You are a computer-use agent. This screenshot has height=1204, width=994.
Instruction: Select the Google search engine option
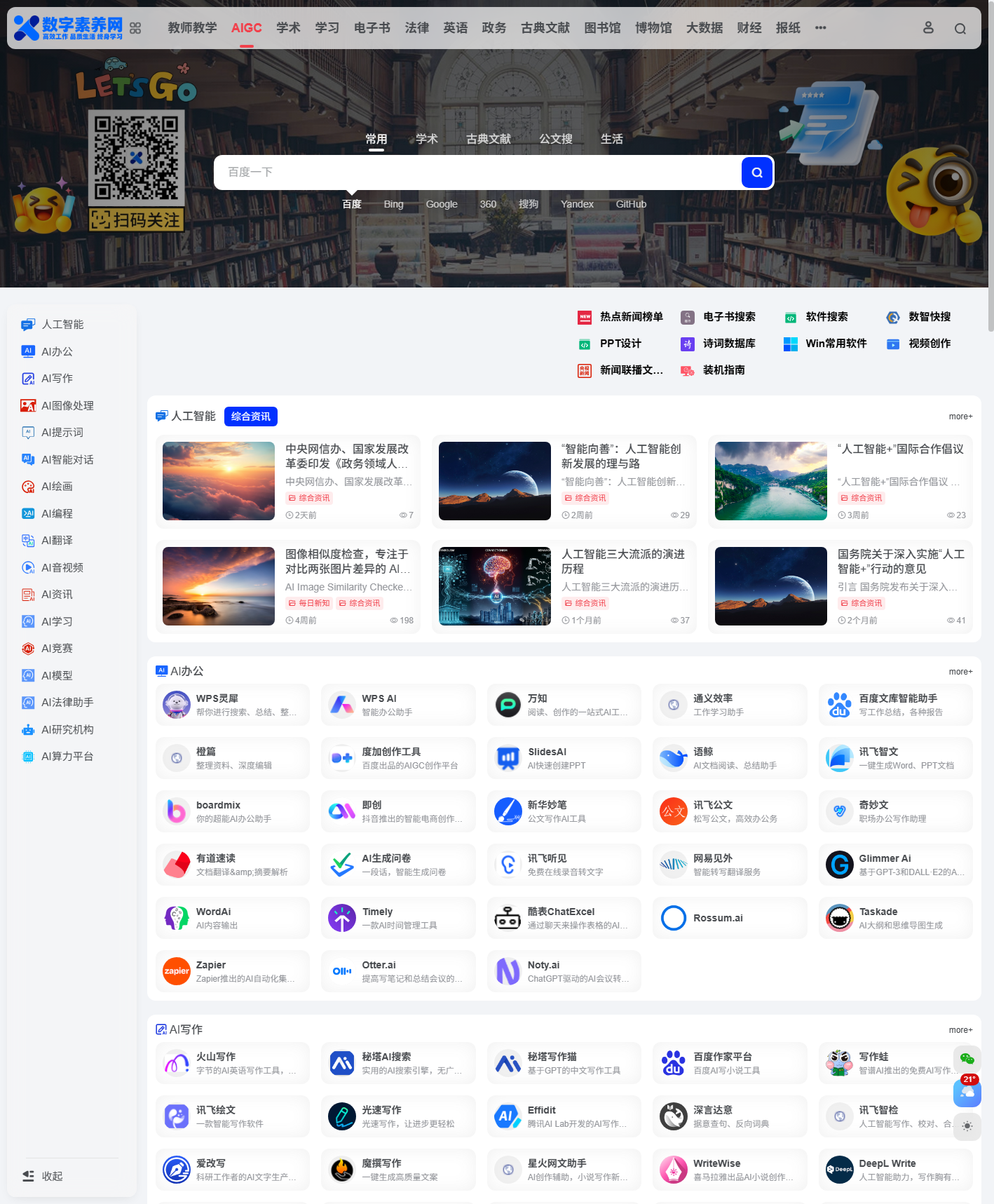pos(442,204)
